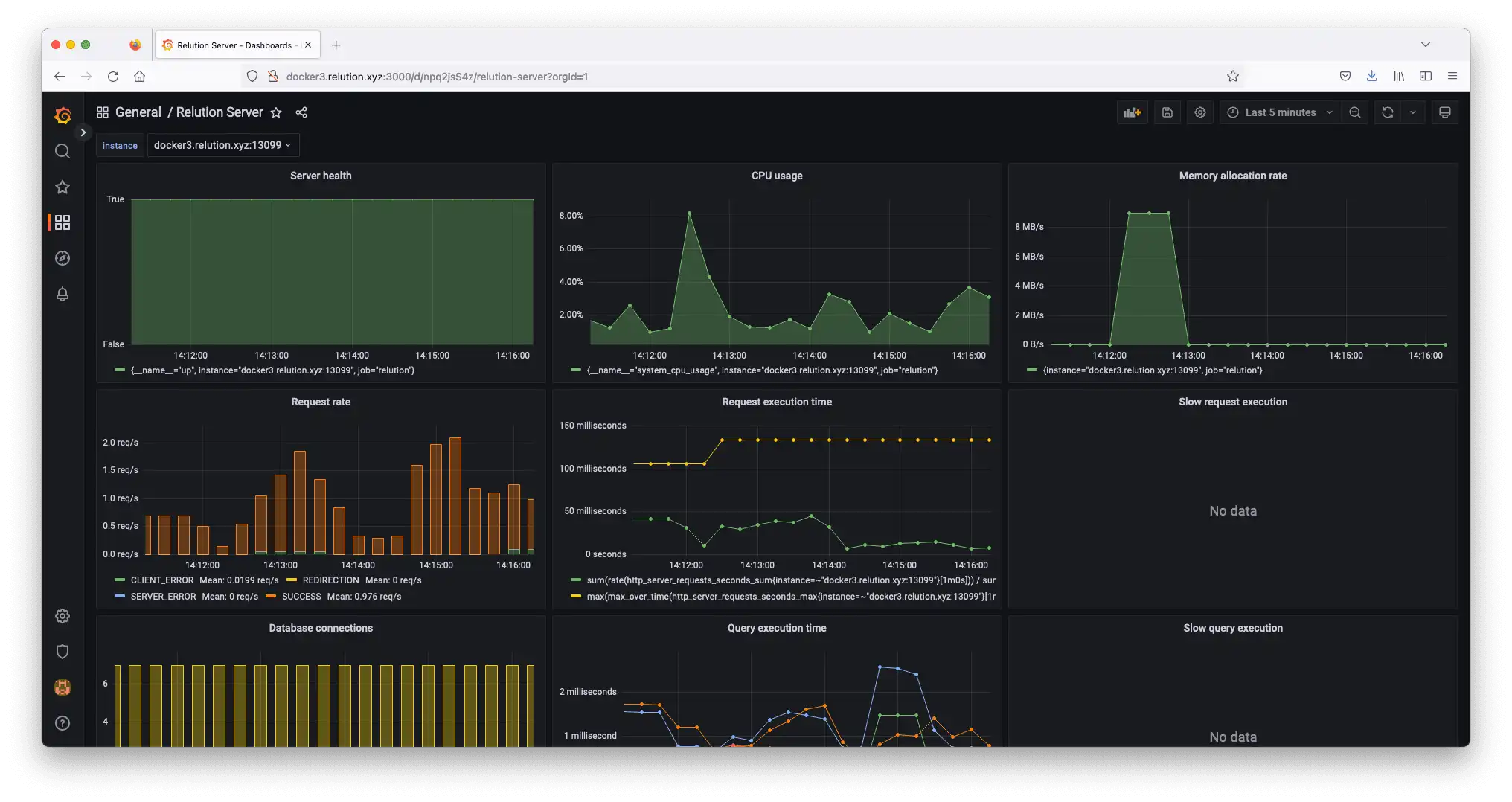The height and width of the screenshot is (802, 1512).
Task: Save the dashboard with the save icon
Action: 1167,112
